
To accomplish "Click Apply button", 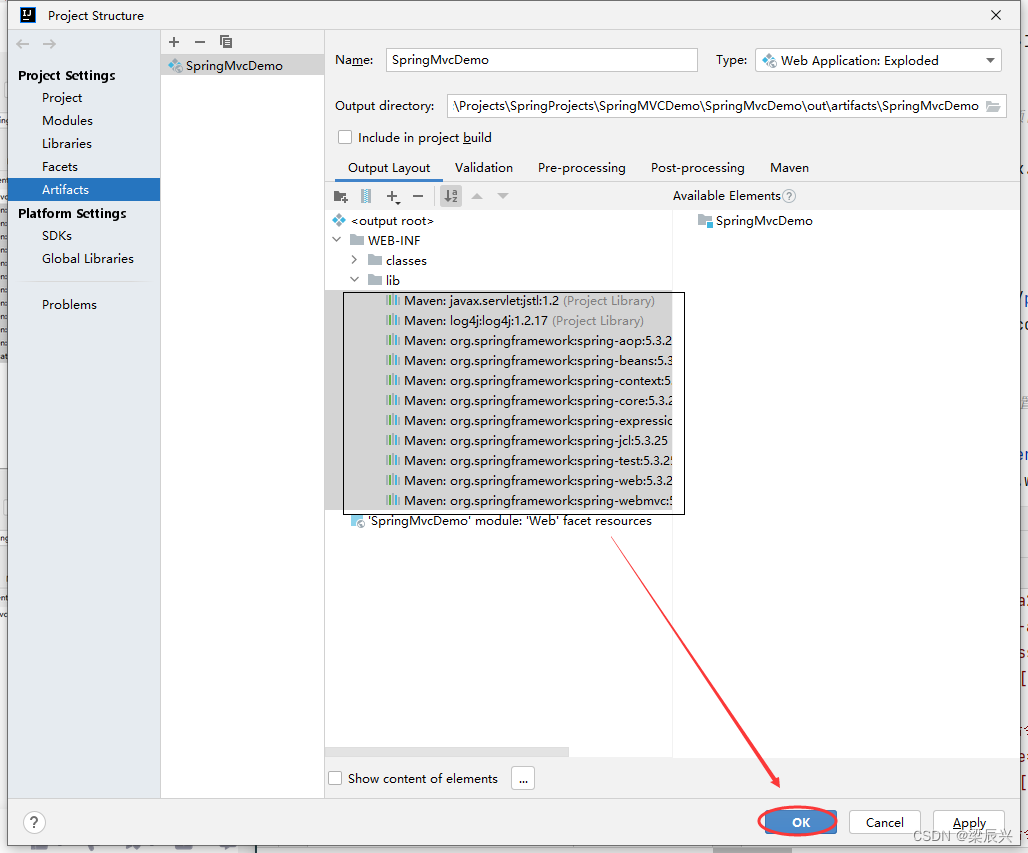I will (x=969, y=822).
